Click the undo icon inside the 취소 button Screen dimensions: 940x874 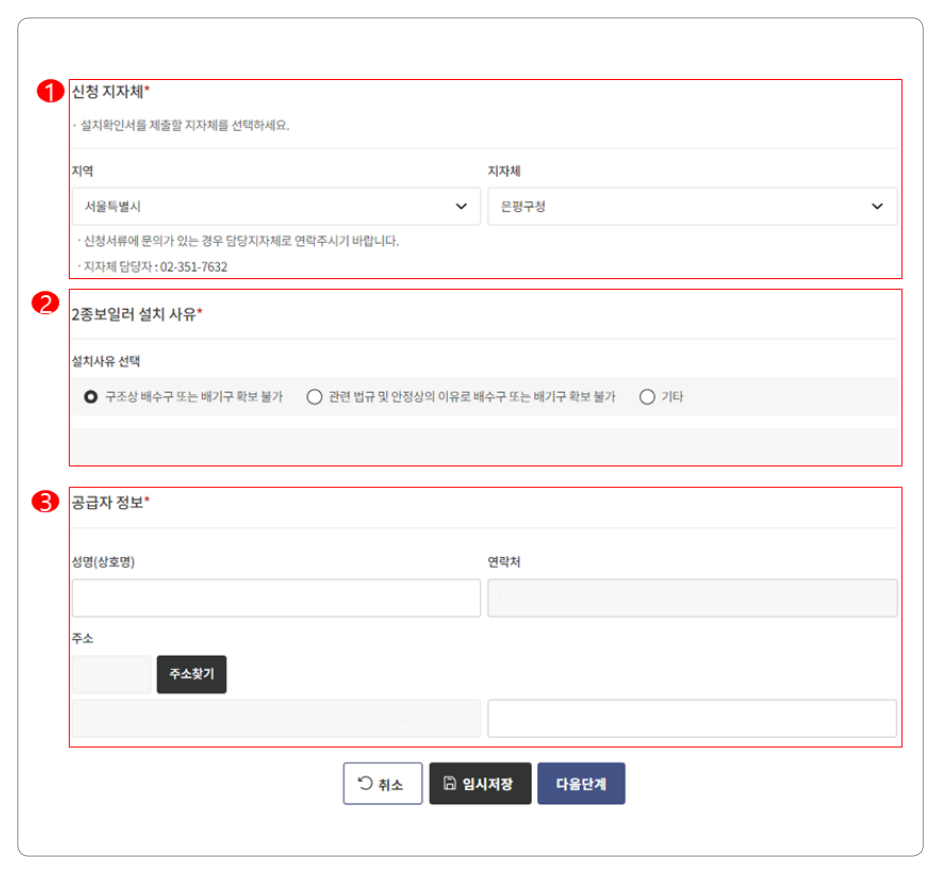tap(365, 783)
